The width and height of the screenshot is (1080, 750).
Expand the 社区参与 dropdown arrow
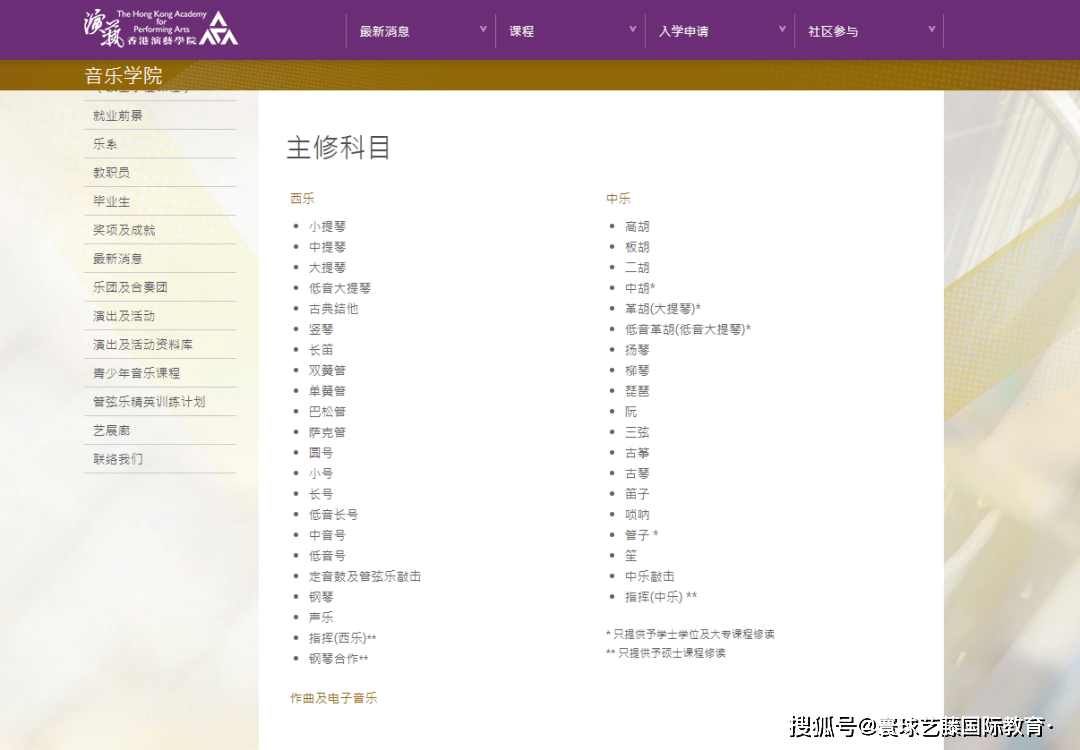point(931,30)
